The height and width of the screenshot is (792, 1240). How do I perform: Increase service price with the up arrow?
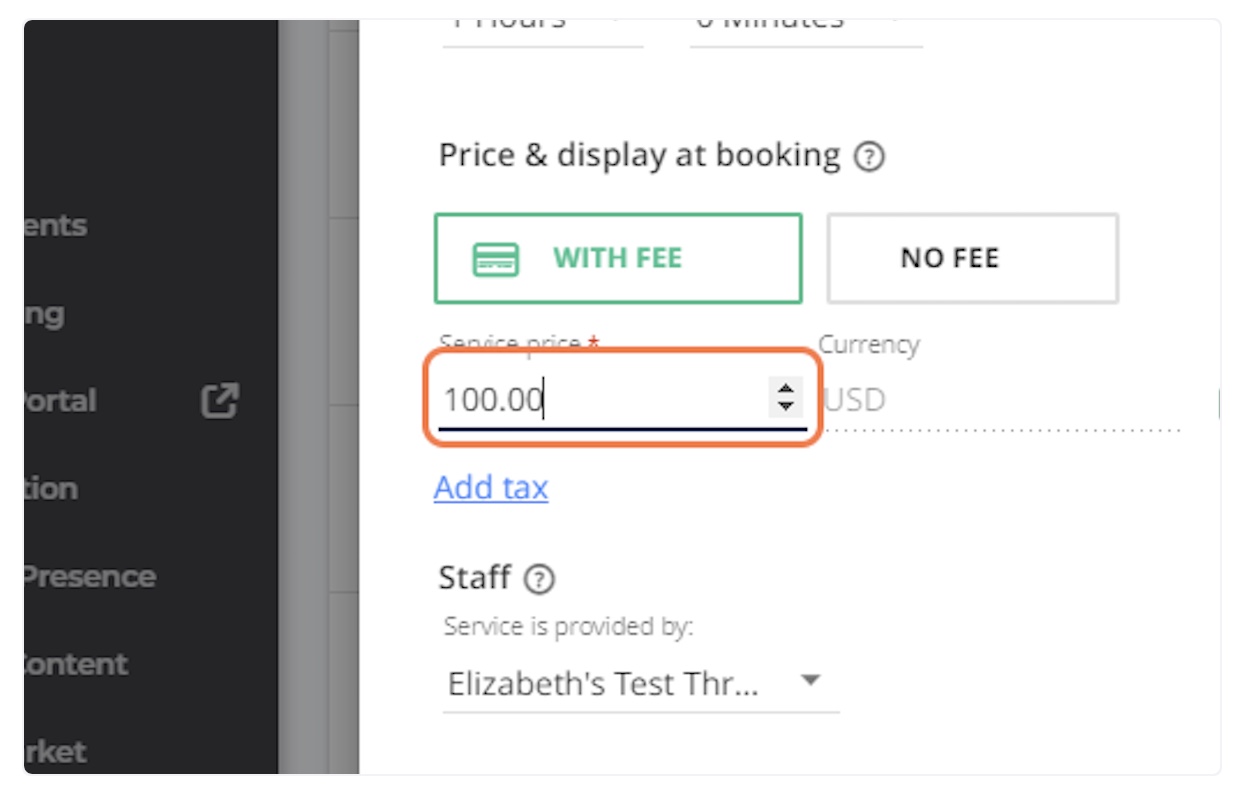786,390
